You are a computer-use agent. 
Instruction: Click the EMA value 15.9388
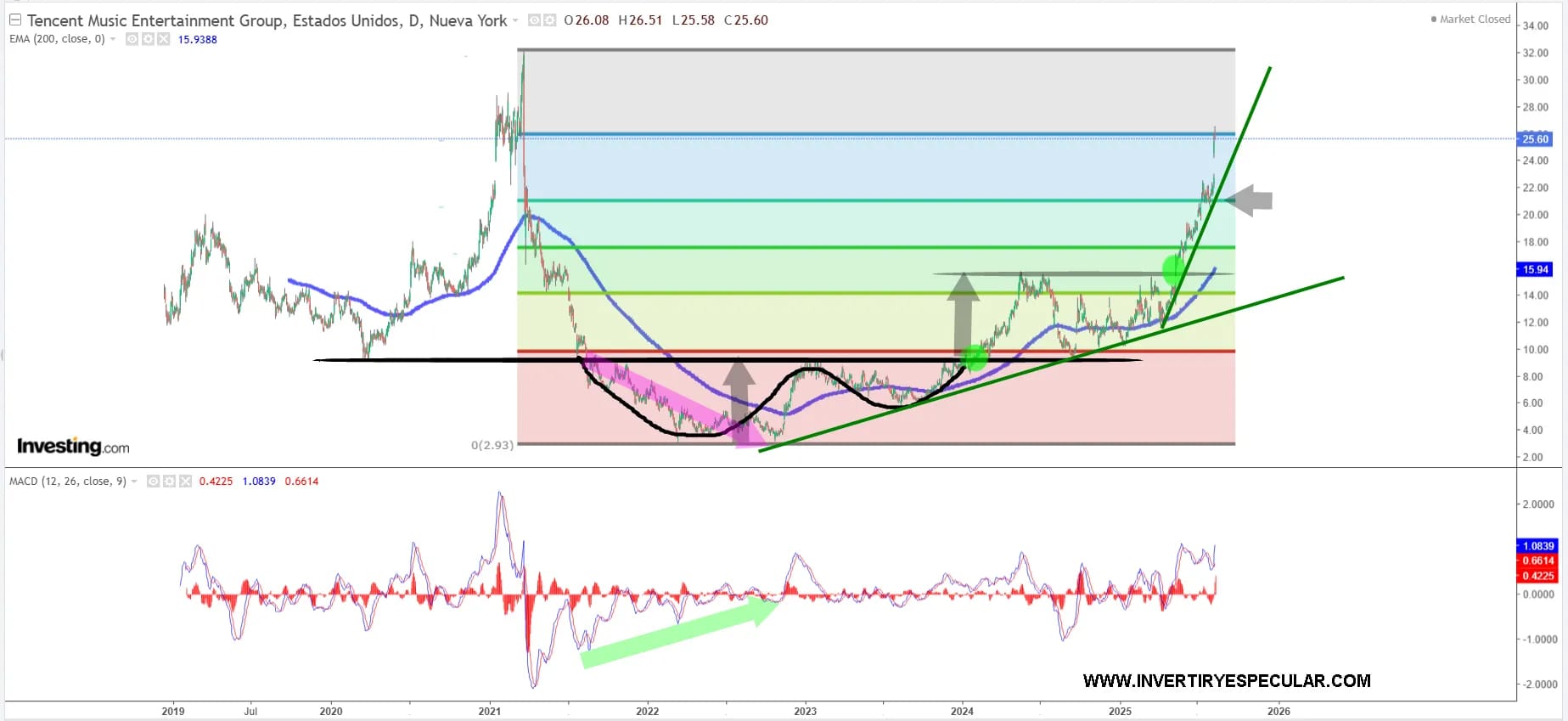[x=197, y=39]
